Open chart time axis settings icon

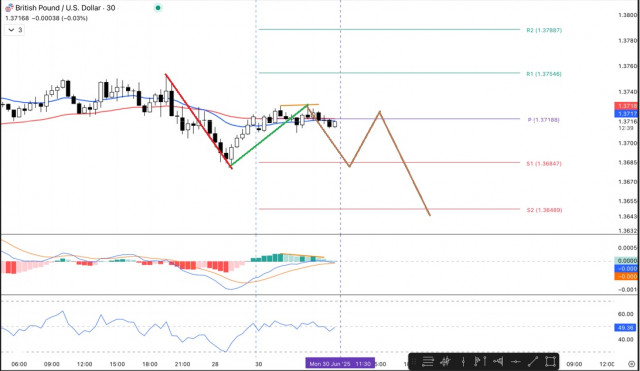coord(631,364)
